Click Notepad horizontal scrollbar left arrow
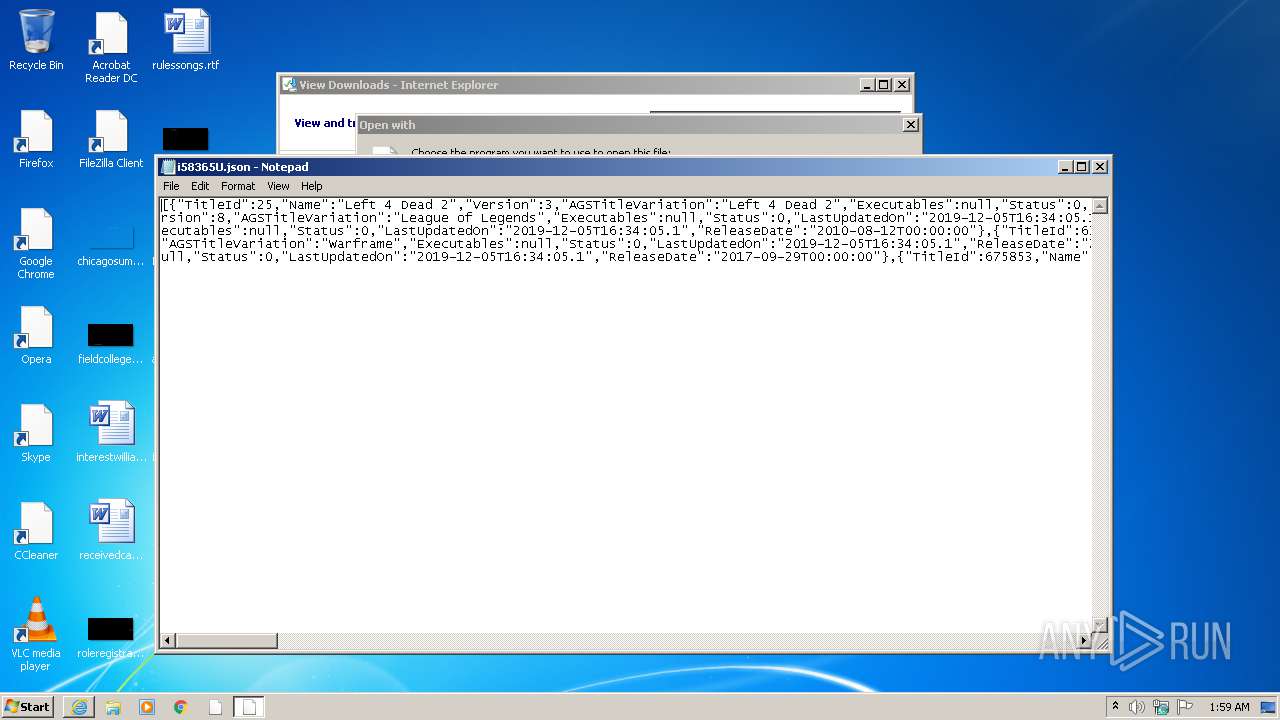1280x720 pixels. coord(169,640)
